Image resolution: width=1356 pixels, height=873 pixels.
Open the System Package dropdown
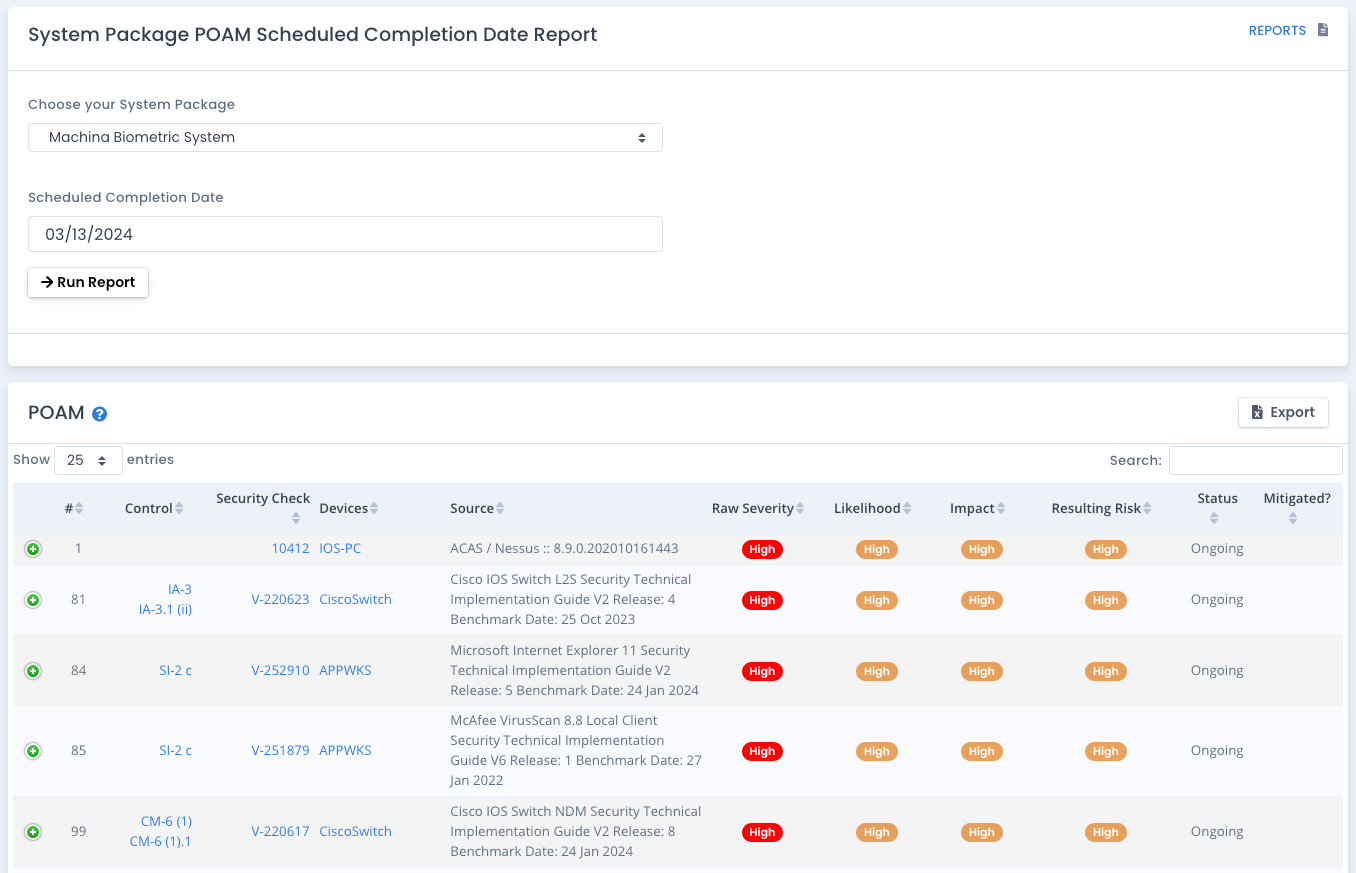345,137
